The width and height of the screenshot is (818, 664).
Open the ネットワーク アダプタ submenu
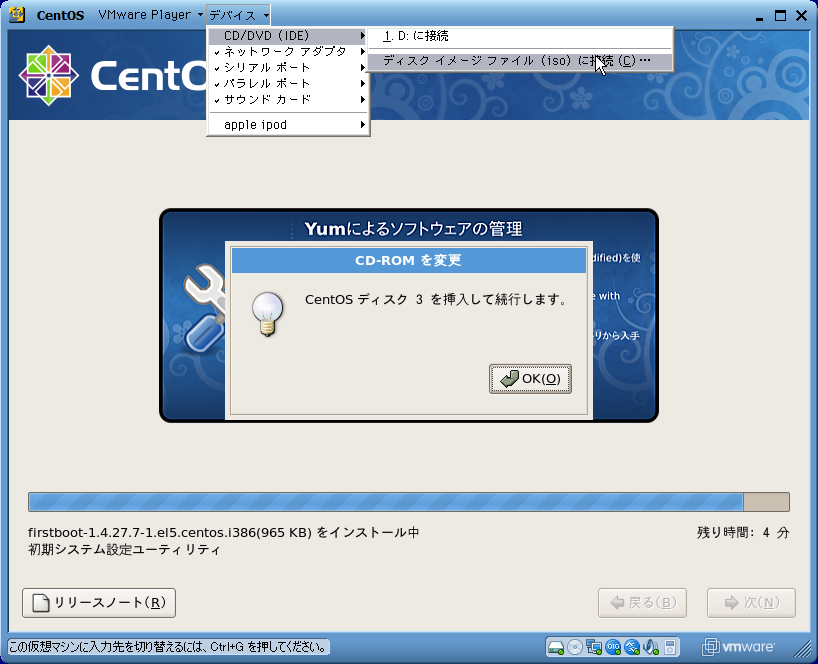pyautogui.click(x=288, y=52)
